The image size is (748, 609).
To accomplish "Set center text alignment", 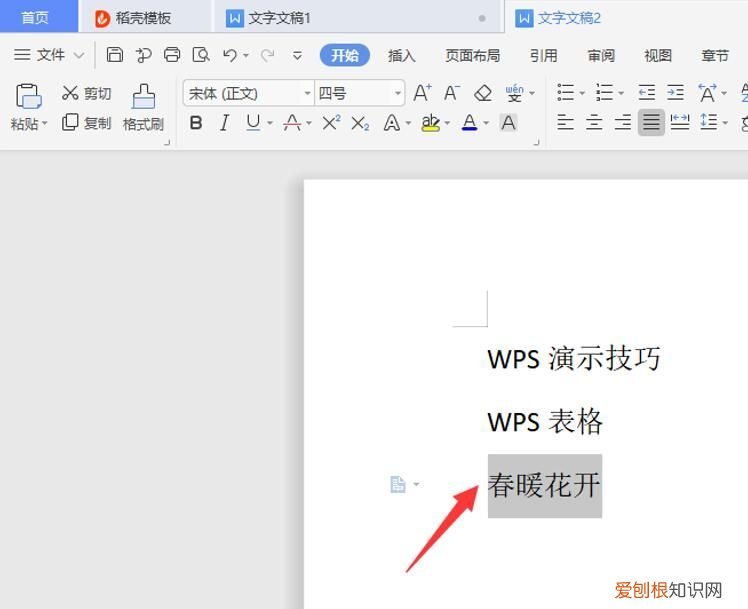I will (594, 123).
